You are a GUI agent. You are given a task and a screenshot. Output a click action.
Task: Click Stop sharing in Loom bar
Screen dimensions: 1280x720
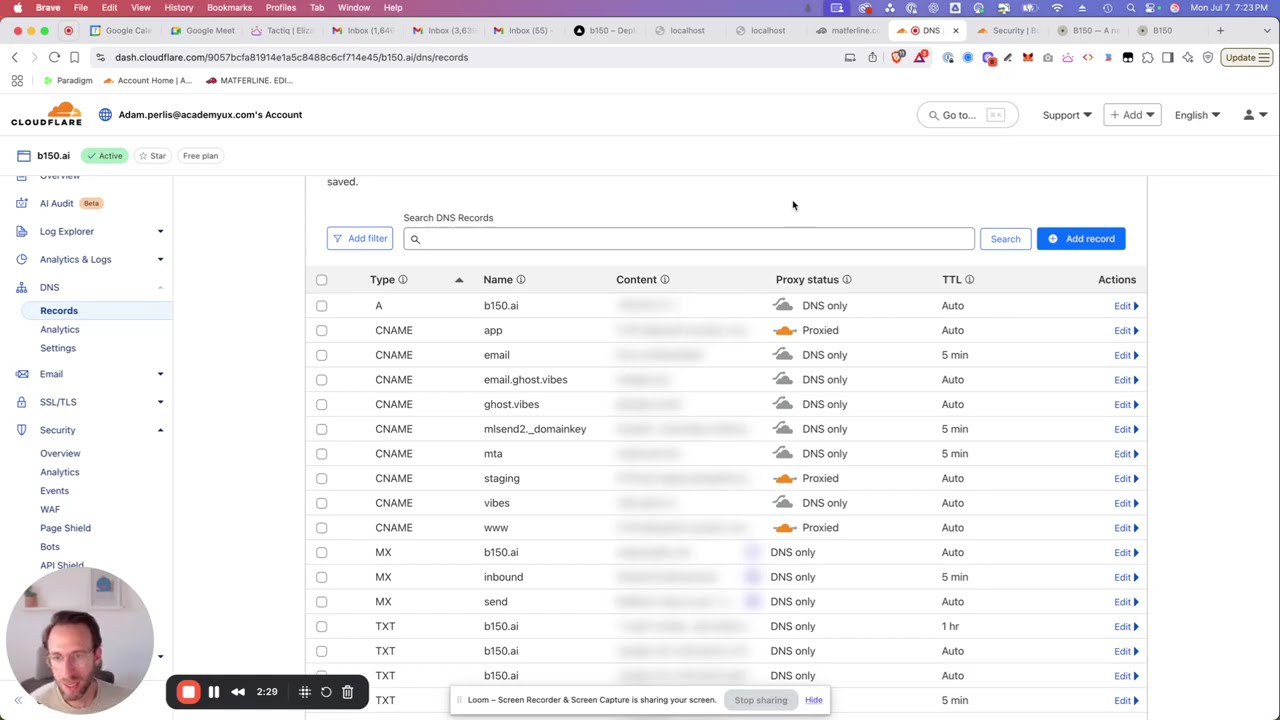[761, 700]
